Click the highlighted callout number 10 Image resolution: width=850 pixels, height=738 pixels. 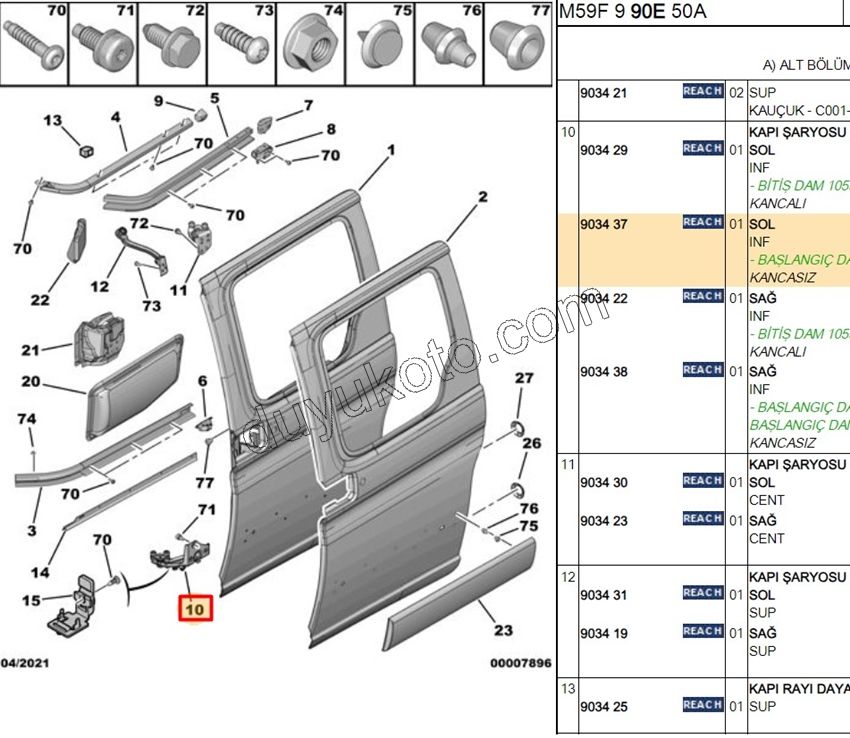point(193,608)
